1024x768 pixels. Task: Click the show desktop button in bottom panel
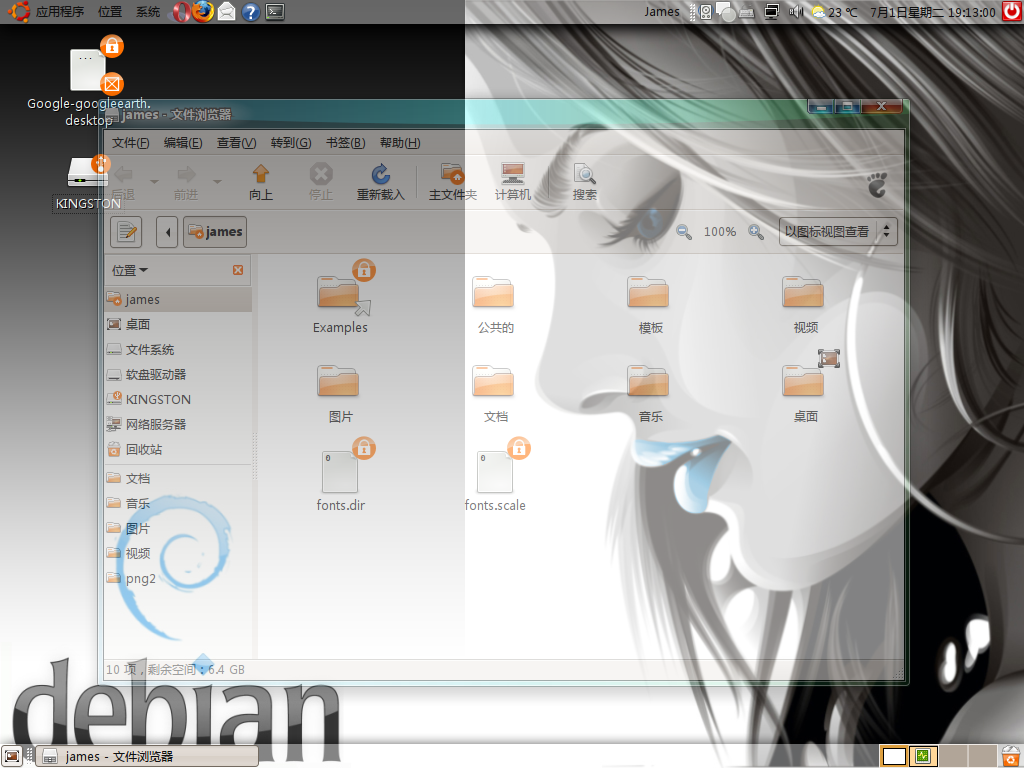(12, 756)
